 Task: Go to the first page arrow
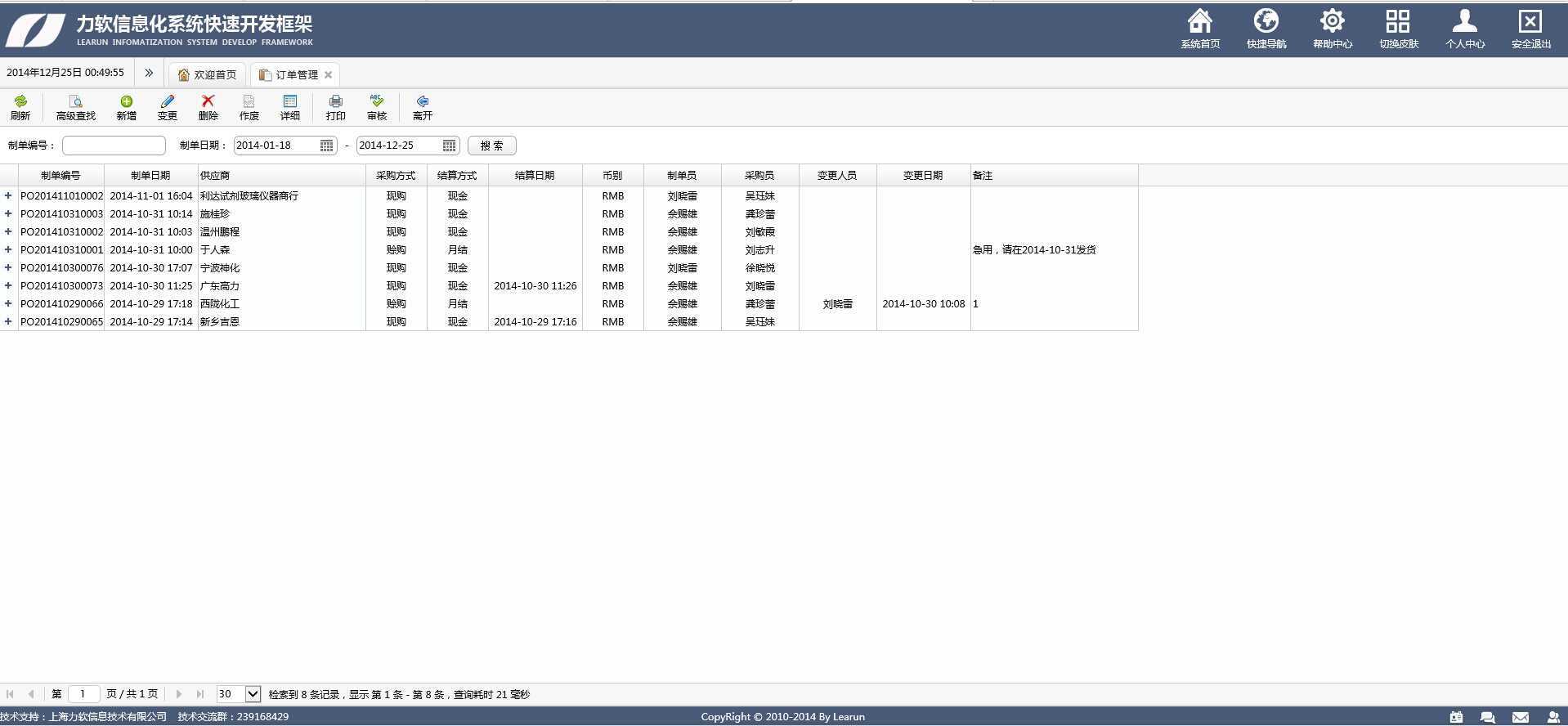tap(10, 694)
